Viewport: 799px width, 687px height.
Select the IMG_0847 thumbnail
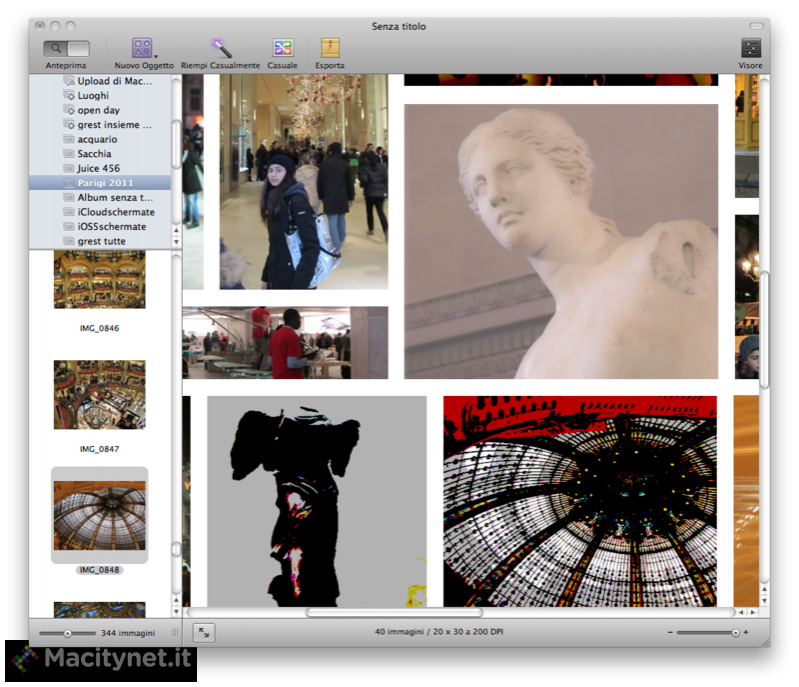[x=99, y=394]
